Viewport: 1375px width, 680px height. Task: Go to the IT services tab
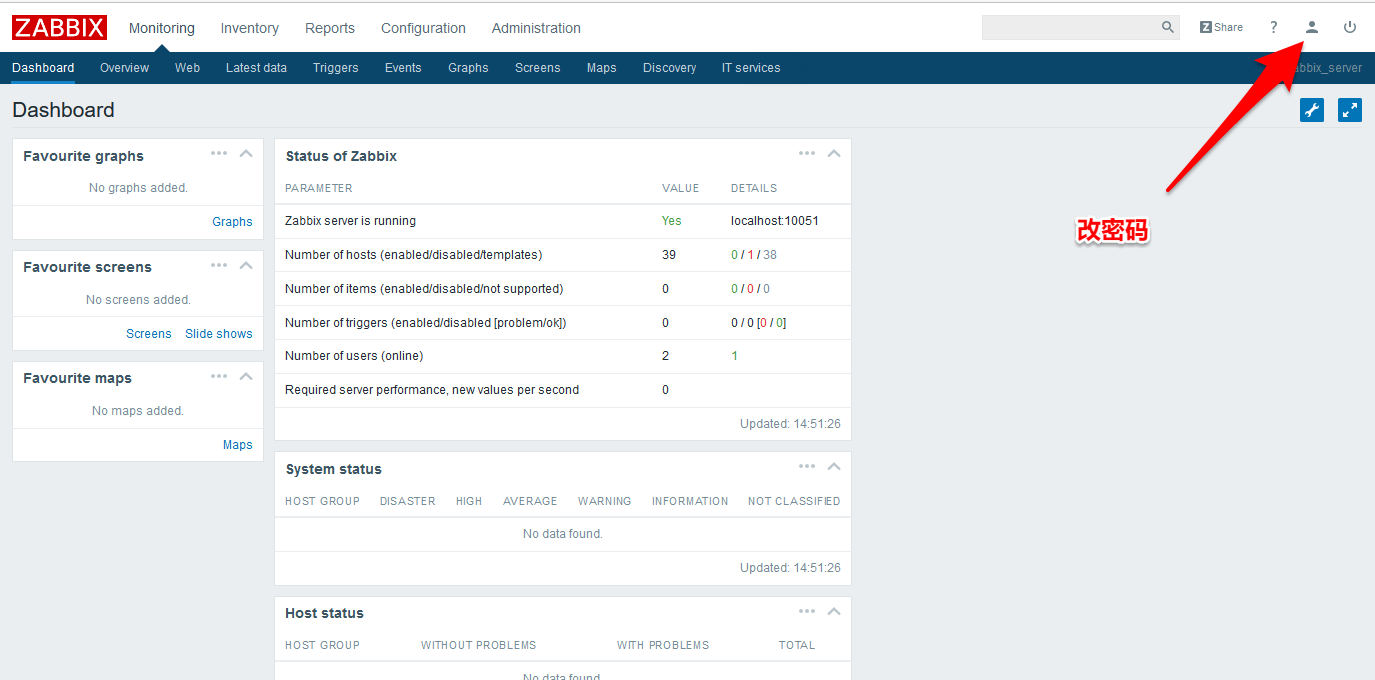click(751, 68)
